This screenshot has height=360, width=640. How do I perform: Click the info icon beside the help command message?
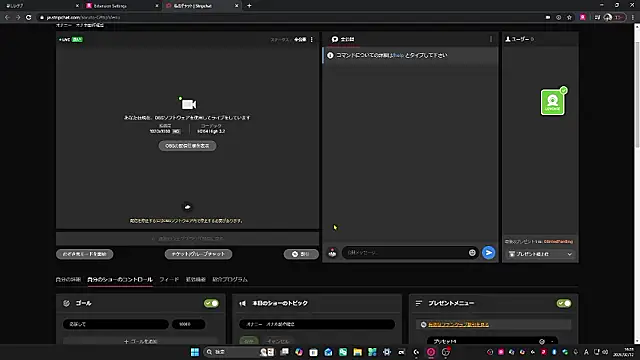click(330, 55)
